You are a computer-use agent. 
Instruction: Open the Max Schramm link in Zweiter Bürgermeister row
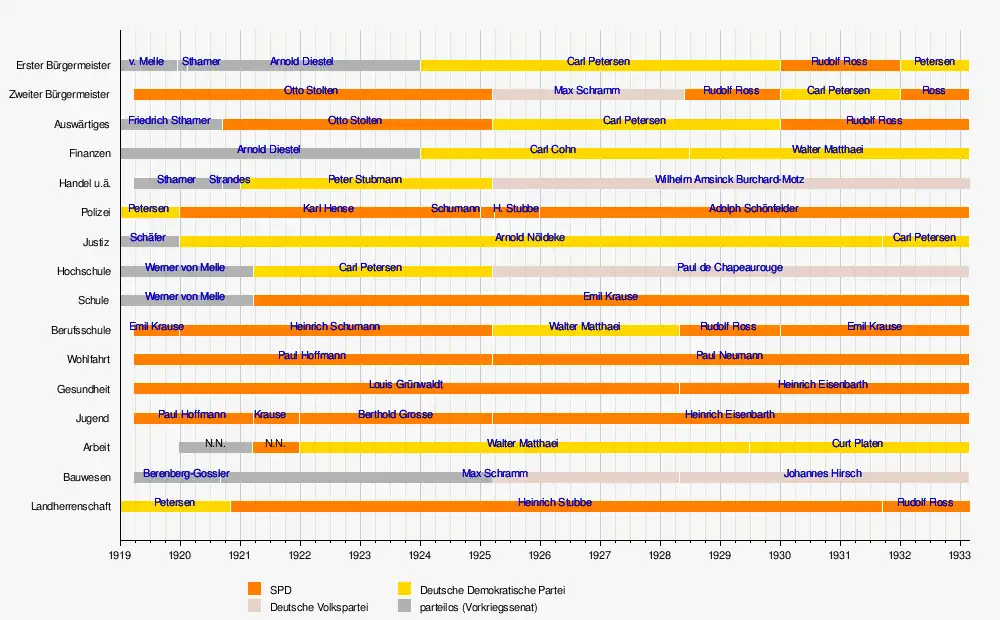[x=587, y=91]
